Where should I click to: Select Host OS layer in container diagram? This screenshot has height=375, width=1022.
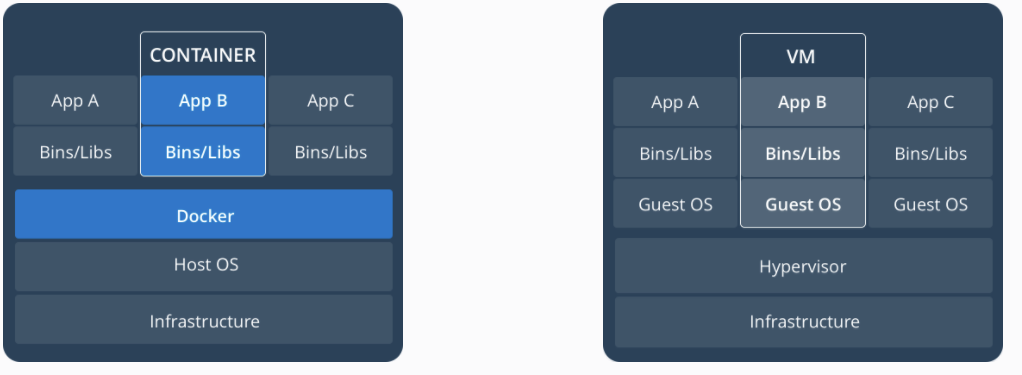[204, 267]
